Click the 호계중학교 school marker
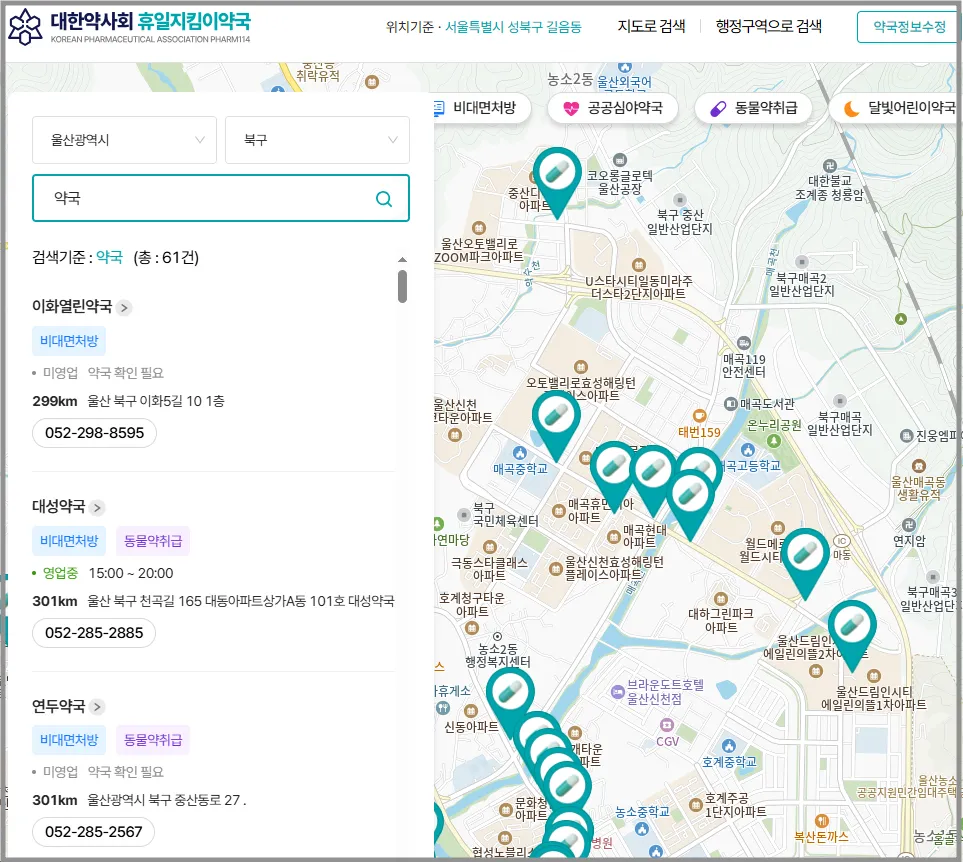Image resolution: width=963 pixels, height=862 pixels. coord(729,746)
